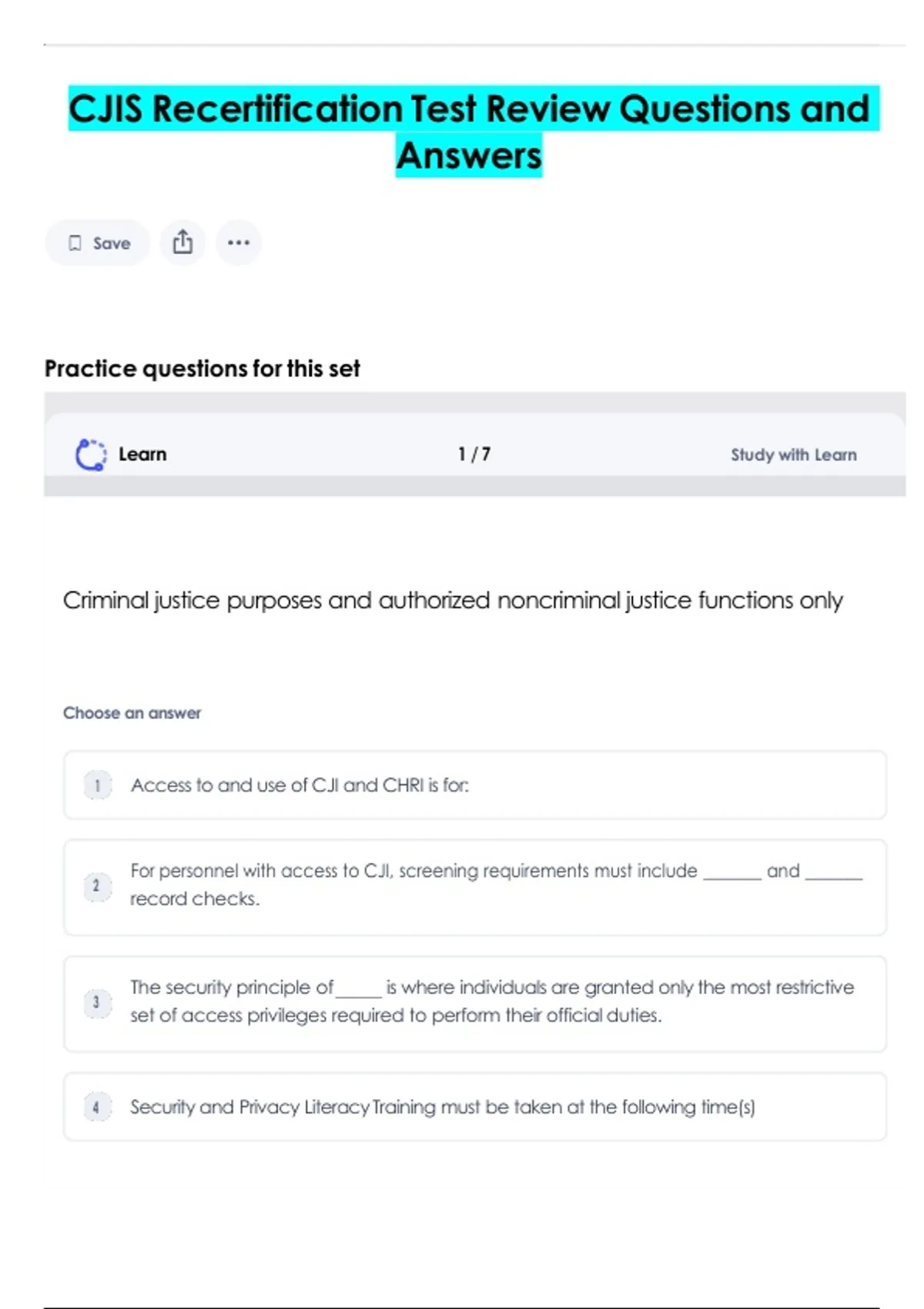
Task: Click the 'Save' label text
Action: 112,243
